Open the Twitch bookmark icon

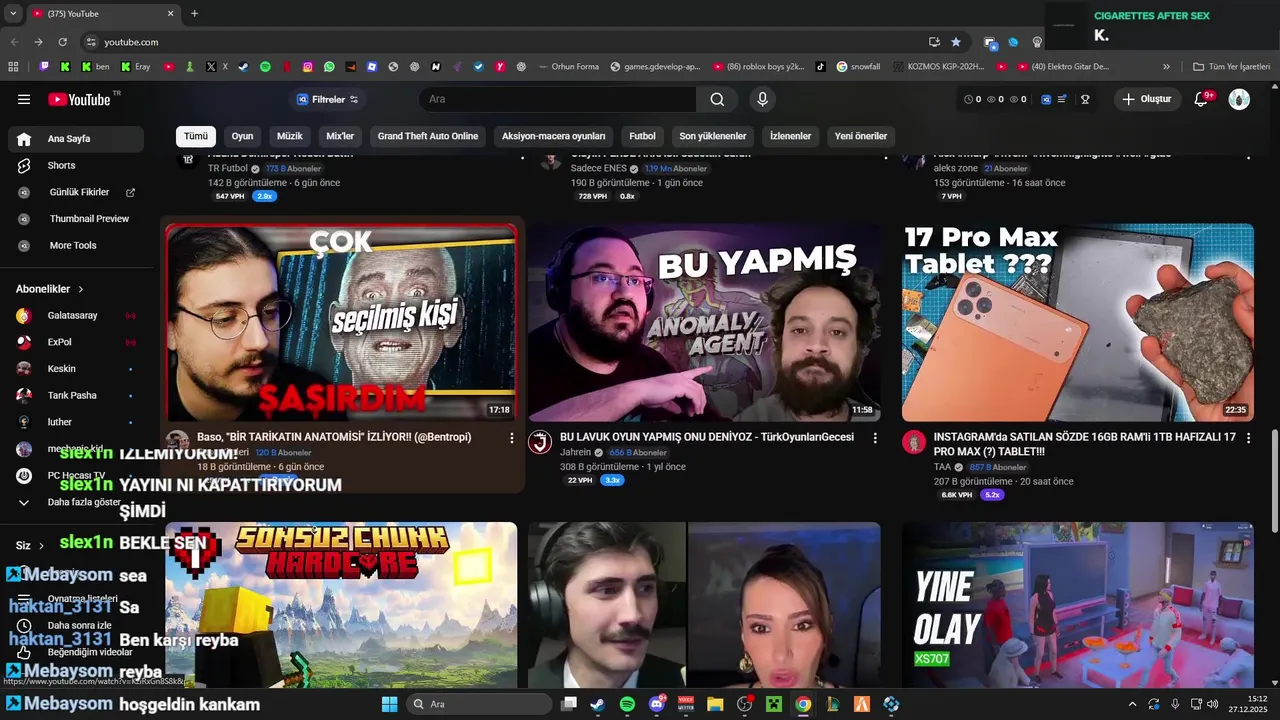click(x=44, y=67)
